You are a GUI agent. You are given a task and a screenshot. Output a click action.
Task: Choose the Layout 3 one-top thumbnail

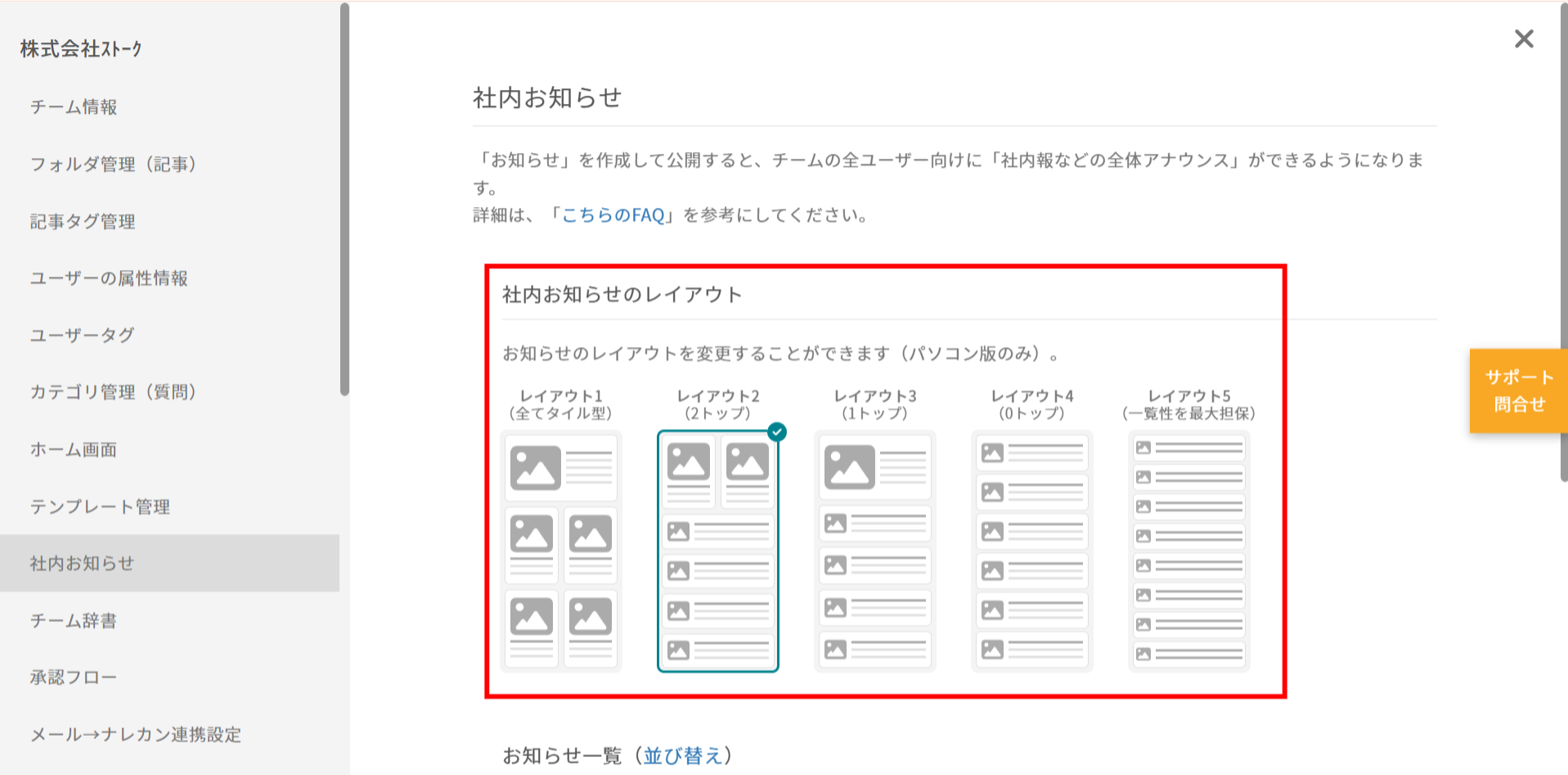[874, 551]
